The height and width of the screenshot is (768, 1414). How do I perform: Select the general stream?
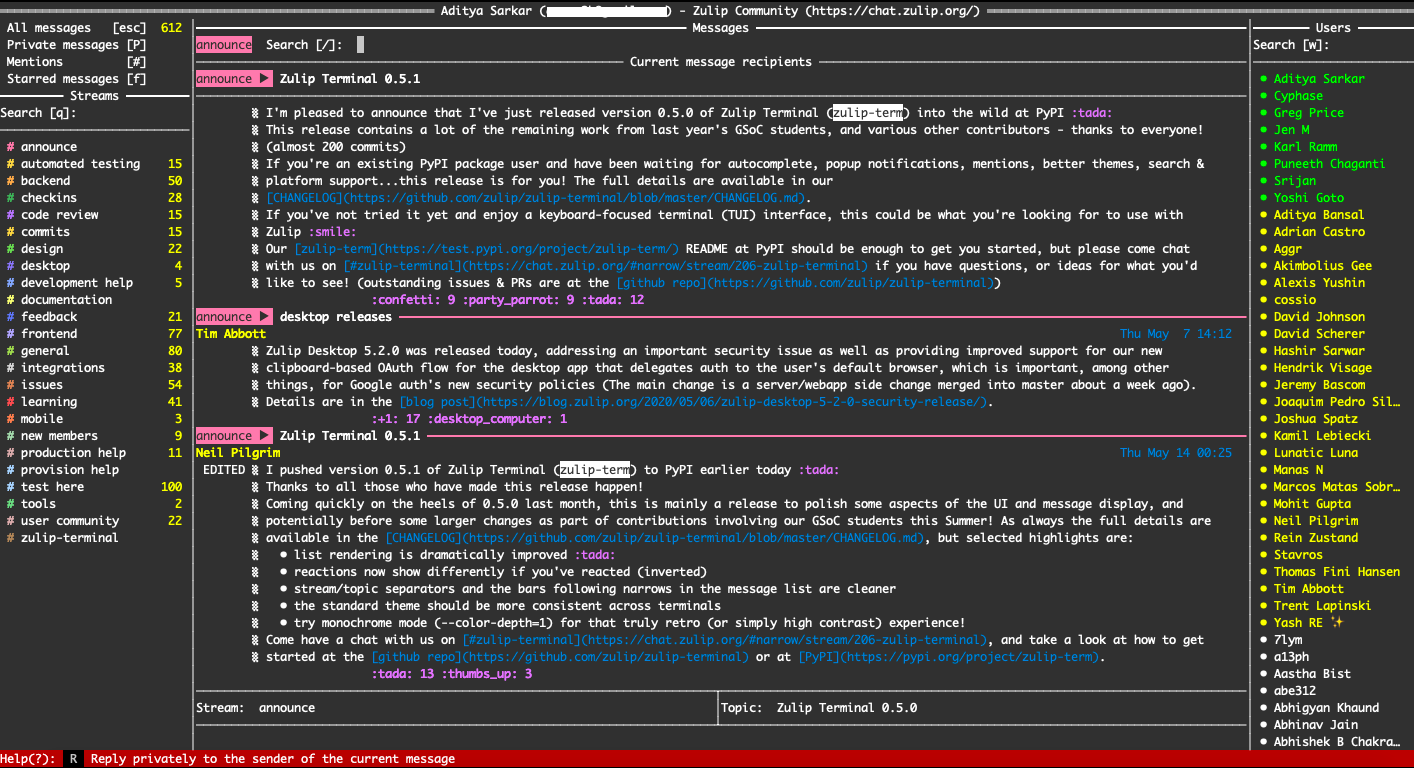click(94, 351)
